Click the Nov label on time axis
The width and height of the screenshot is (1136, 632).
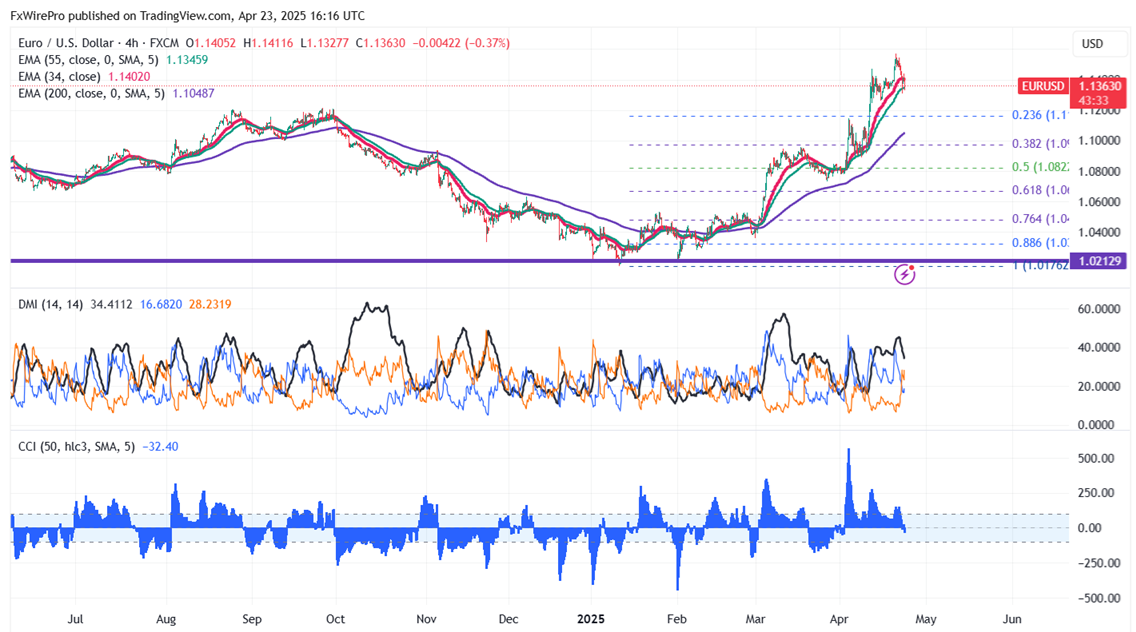pos(426,620)
